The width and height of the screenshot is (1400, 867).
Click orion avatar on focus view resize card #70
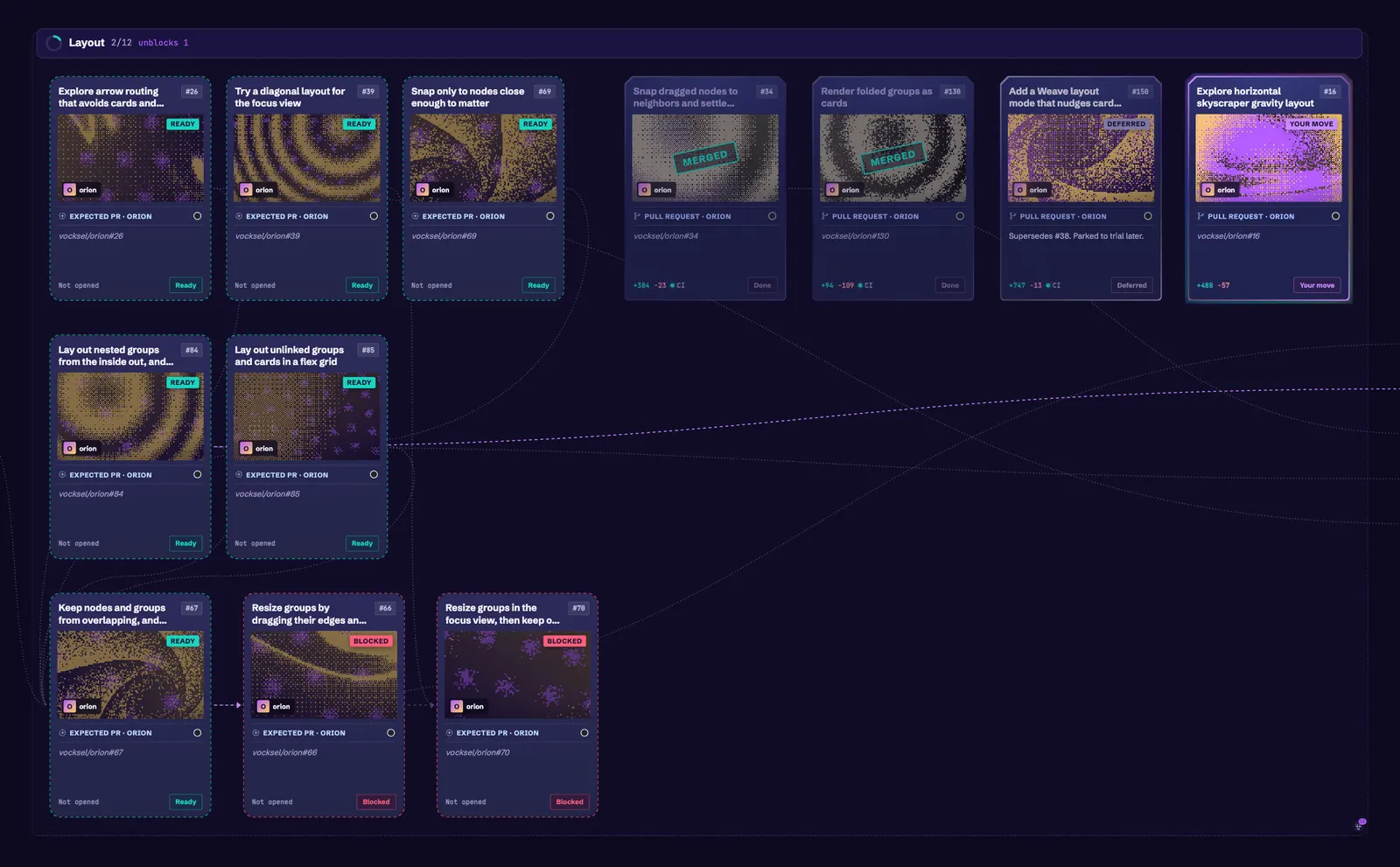tap(456, 706)
